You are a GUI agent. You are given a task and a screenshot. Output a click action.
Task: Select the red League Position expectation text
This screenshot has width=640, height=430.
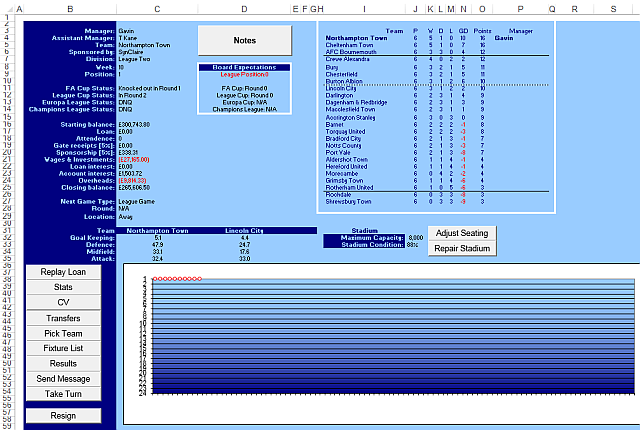tap(244, 75)
